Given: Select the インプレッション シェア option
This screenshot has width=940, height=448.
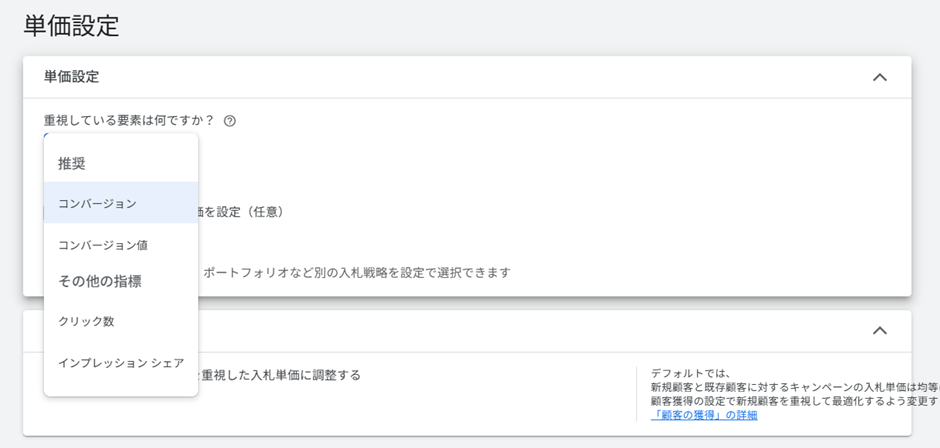Looking at the screenshot, I should pyautogui.click(x=120, y=363).
